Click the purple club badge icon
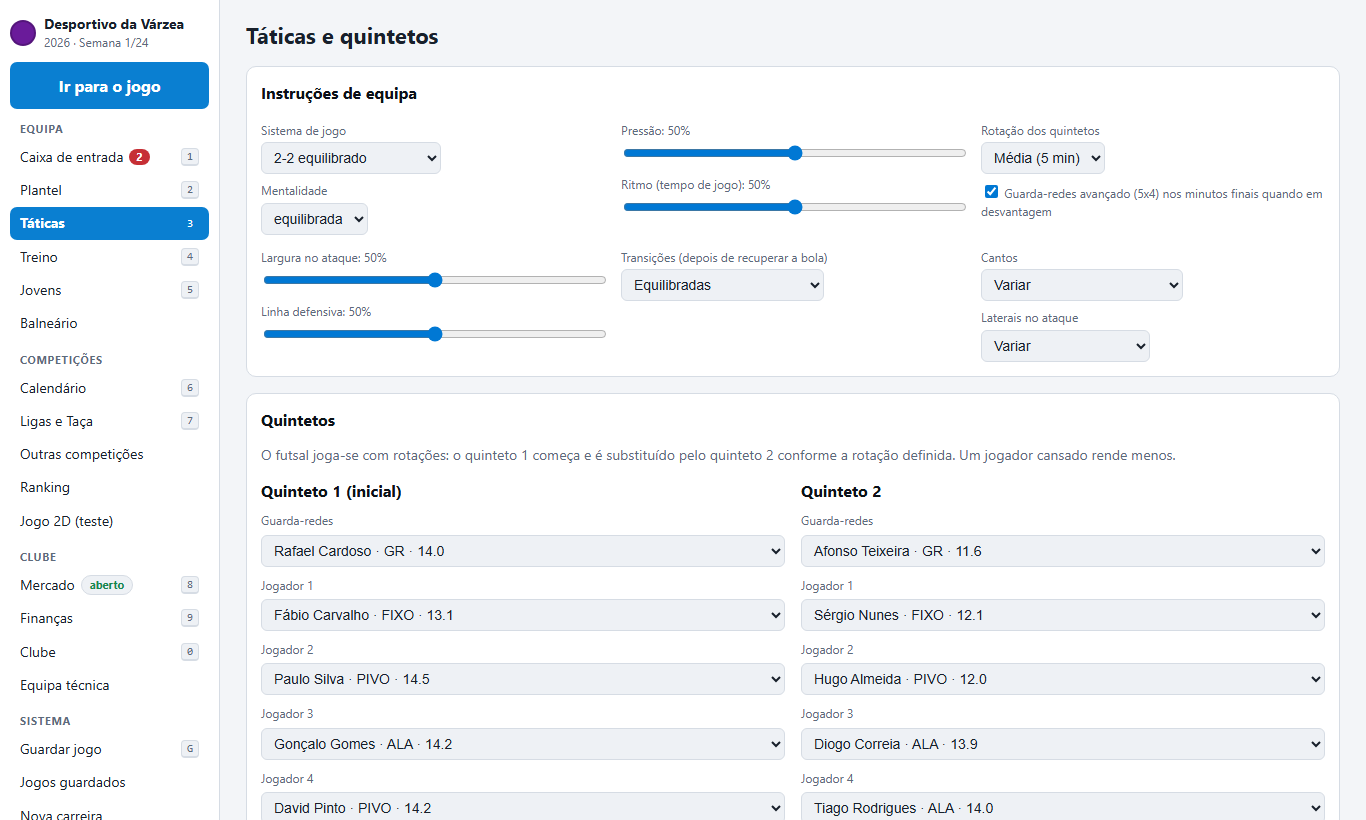Screen dimensions: 1366x820 click(23, 33)
